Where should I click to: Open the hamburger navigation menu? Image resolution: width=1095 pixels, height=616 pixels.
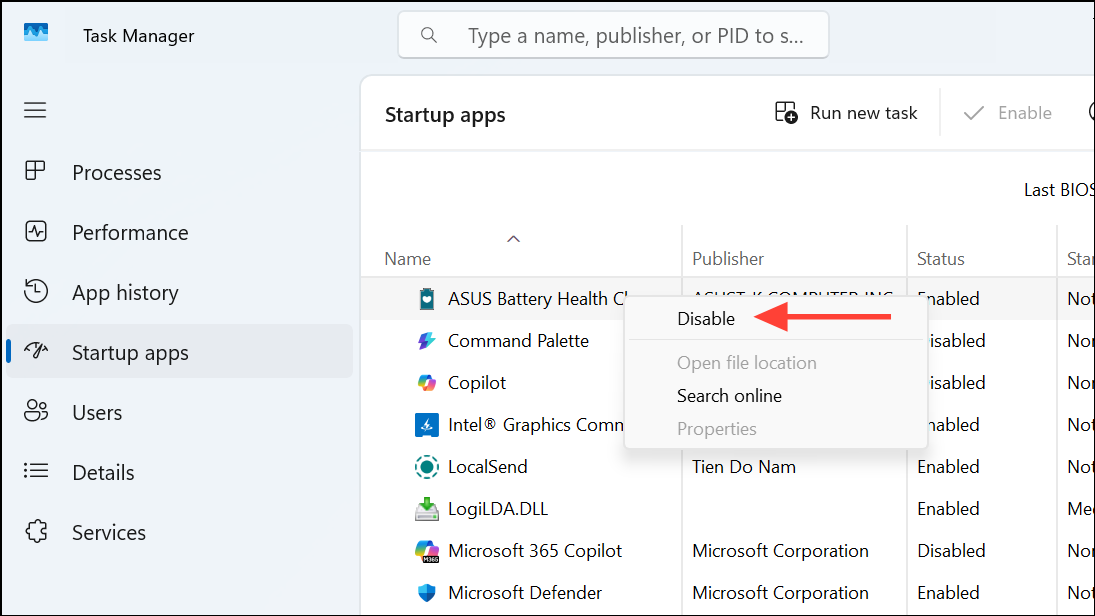35,110
